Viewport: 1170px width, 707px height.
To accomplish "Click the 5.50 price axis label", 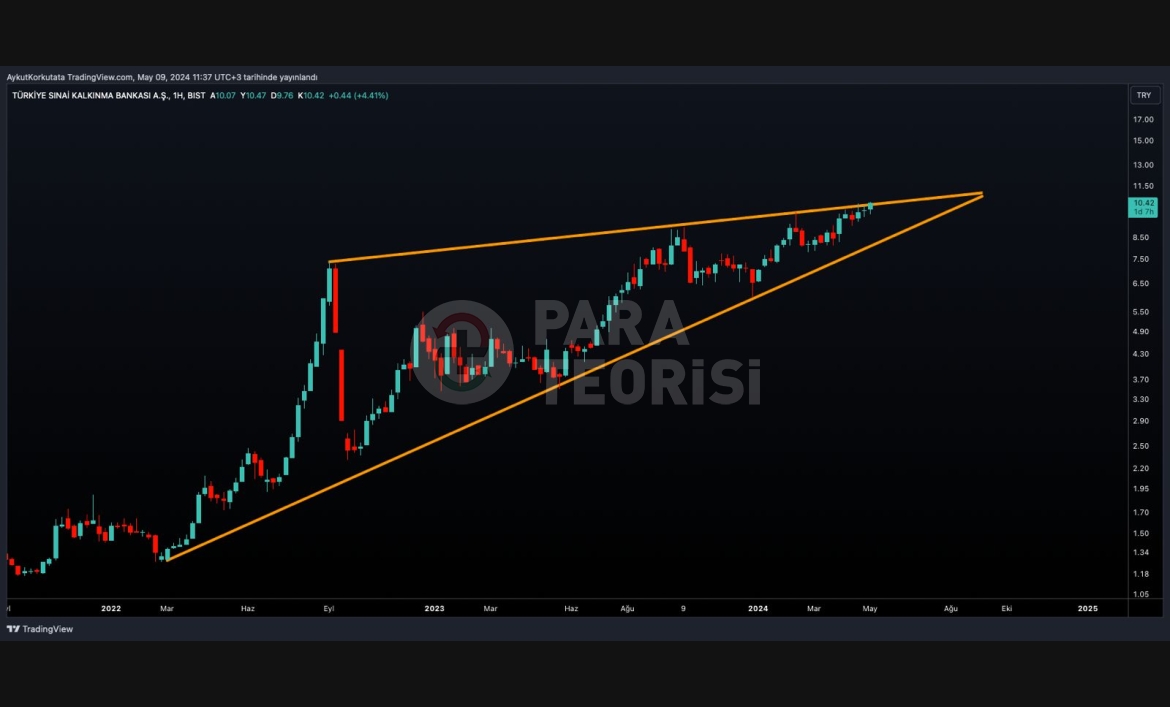I will coord(1141,312).
